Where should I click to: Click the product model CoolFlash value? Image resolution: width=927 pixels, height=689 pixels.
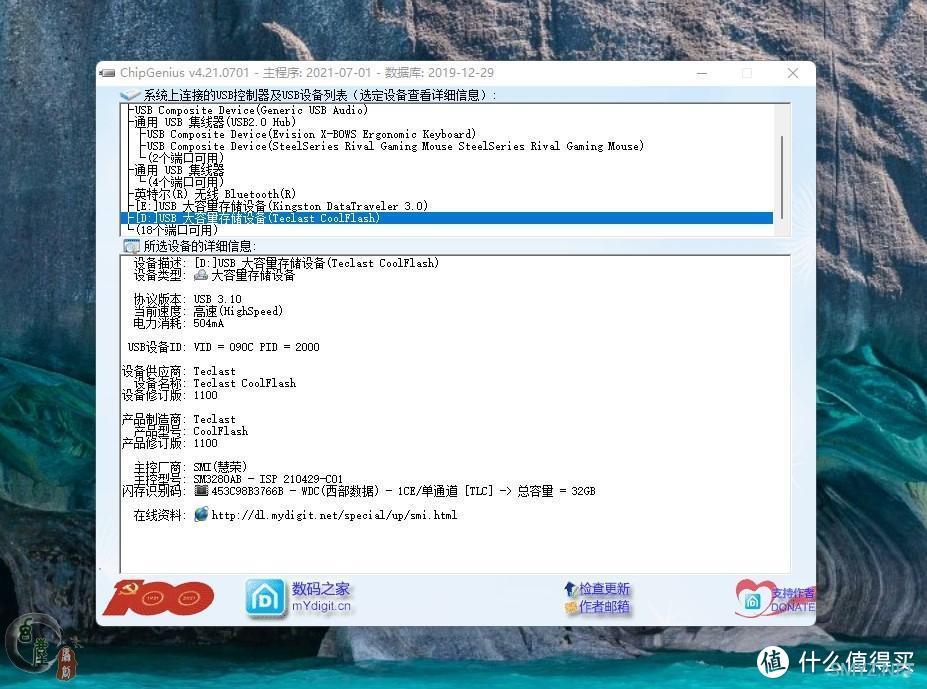pos(220,431)
